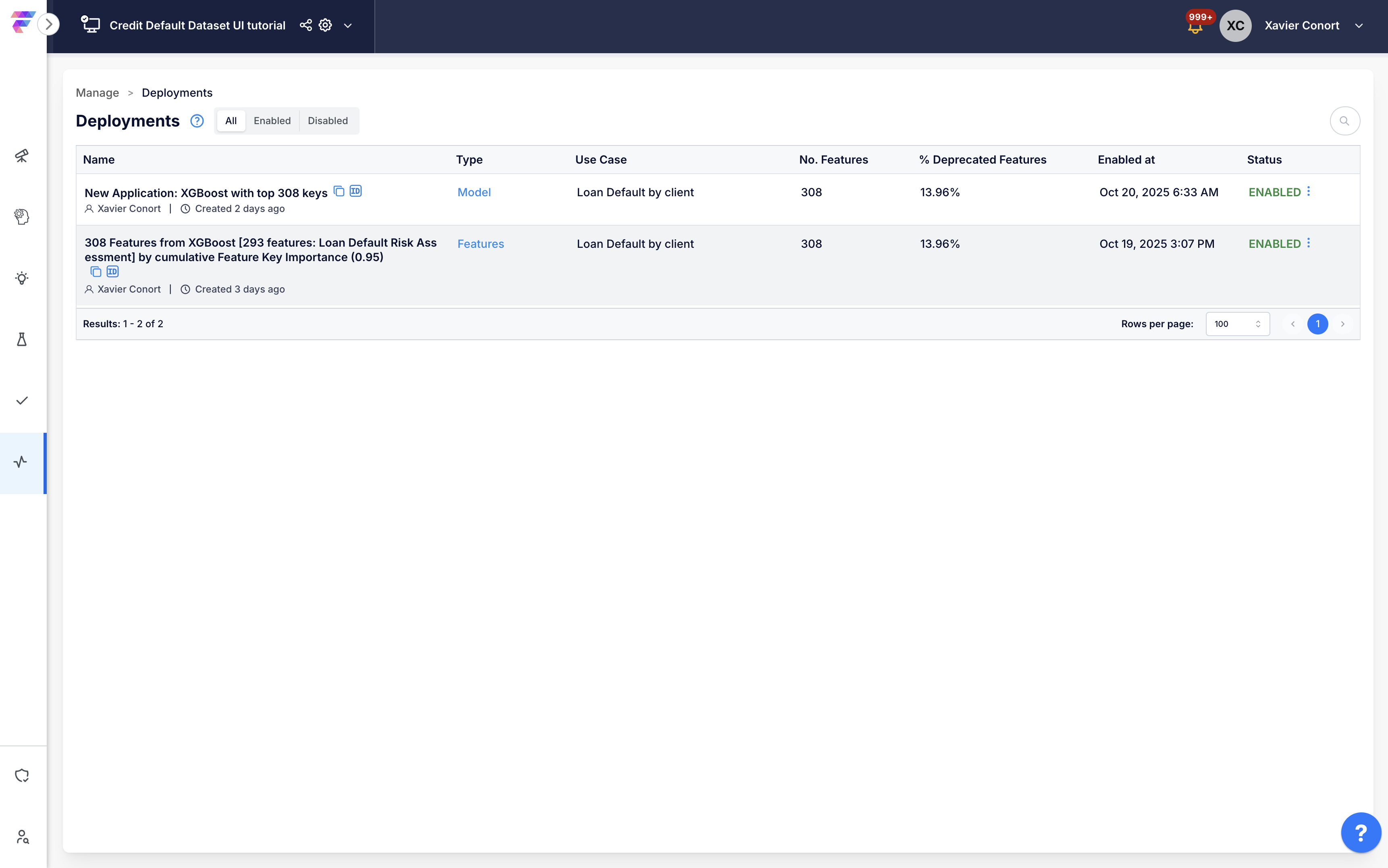1388x868 pixels.
Task: Click the telescope icon in sidebar
Action: point(22,156)
